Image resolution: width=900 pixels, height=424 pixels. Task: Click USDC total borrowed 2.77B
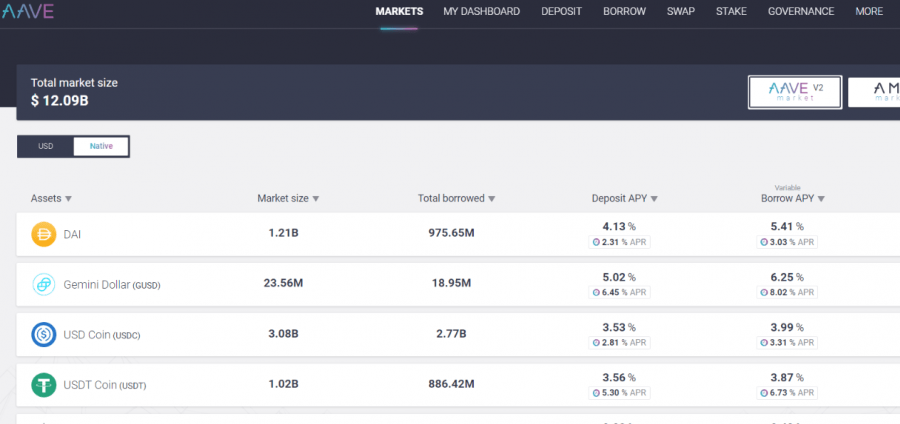451,334
